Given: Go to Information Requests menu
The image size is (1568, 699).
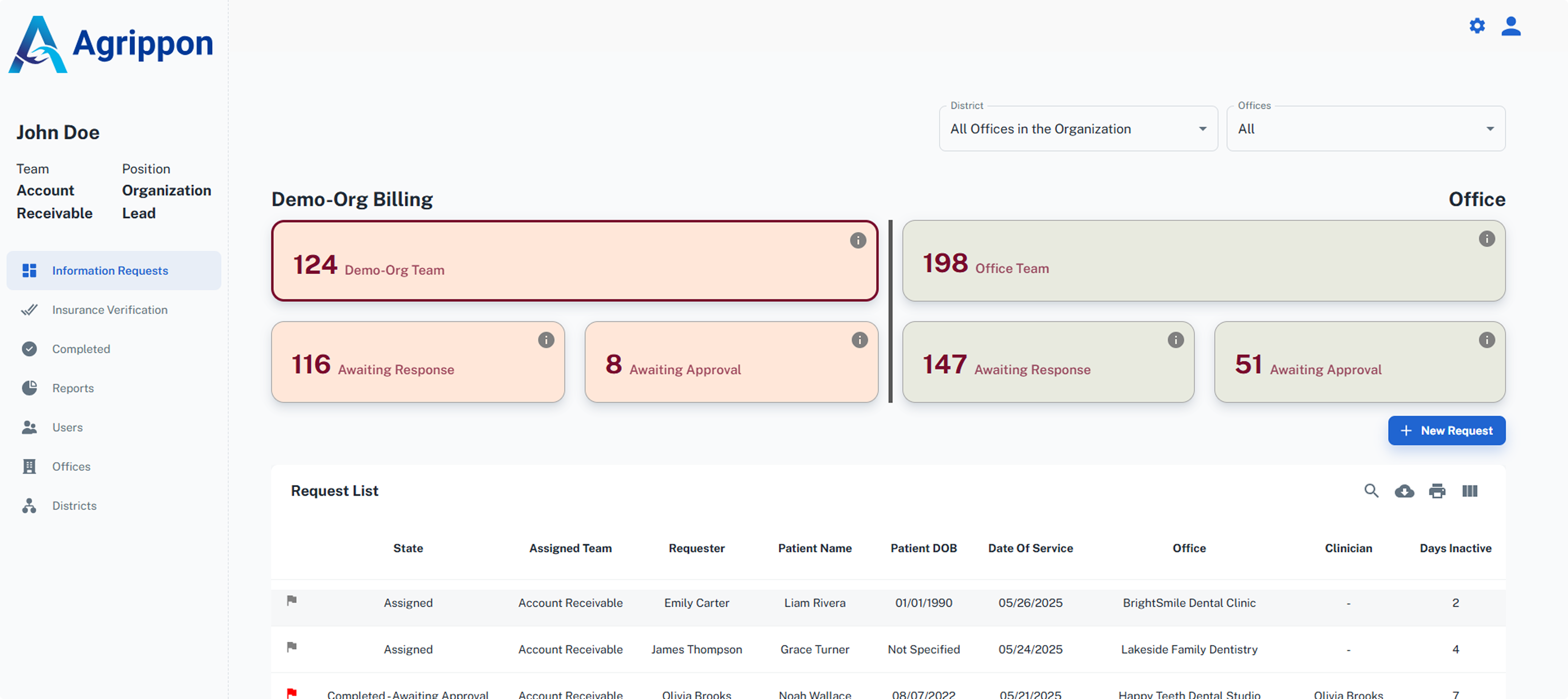Looking at the screenshot, I should [x=114, y=270].
